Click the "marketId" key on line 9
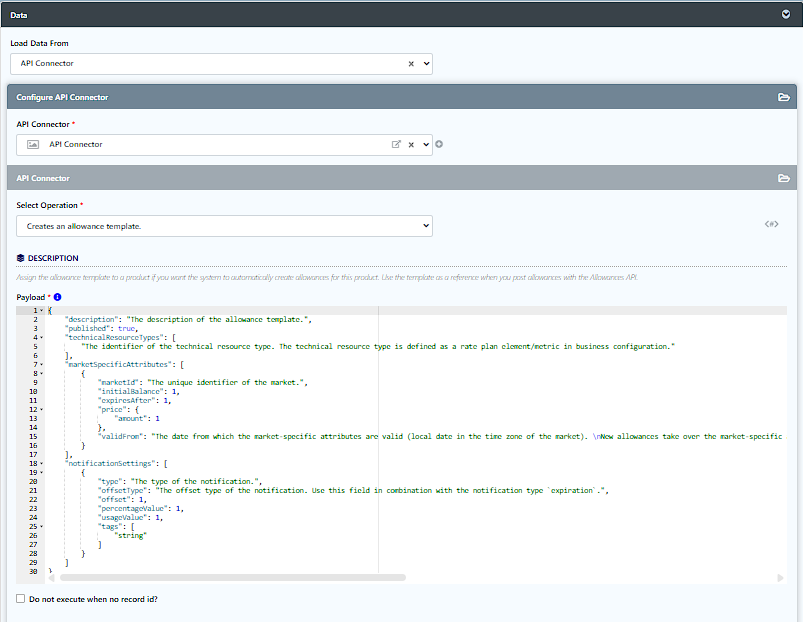 118,382
